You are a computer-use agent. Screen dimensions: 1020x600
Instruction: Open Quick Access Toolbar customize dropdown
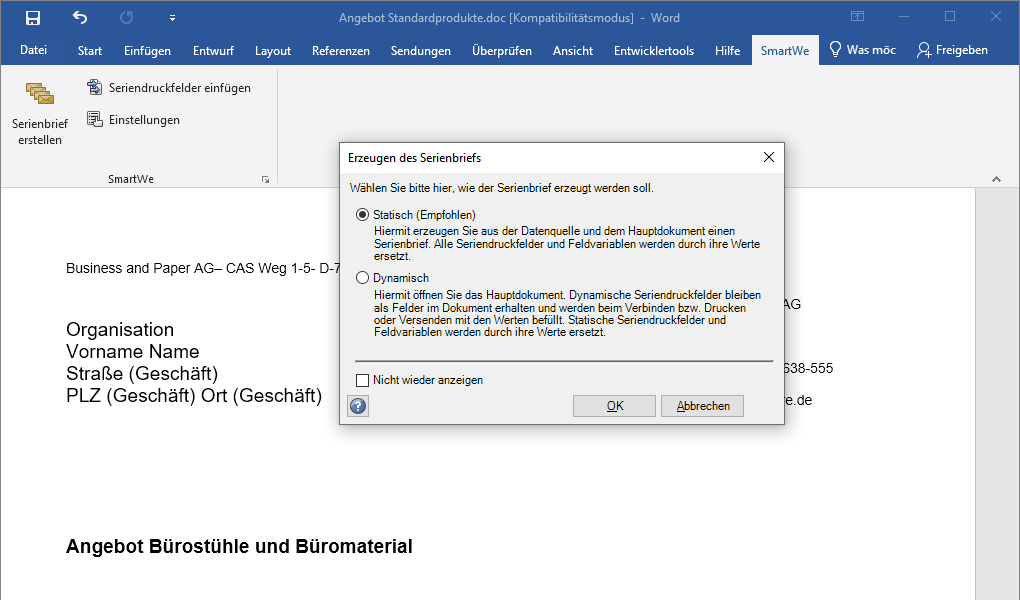[x=172, y=18]
